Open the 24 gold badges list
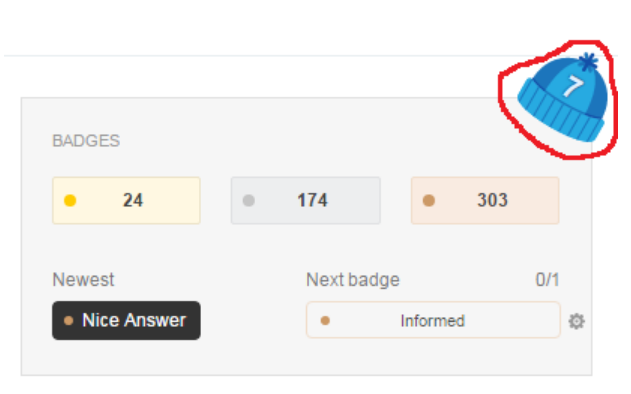 coord(126,200)
